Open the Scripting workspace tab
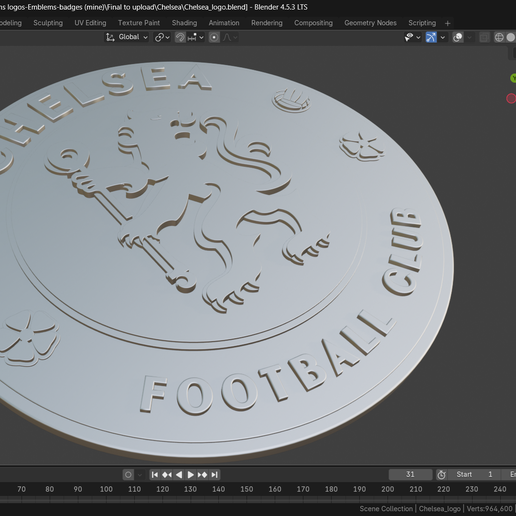The width and height of the screenshot is (516, 516). (422, 23)
